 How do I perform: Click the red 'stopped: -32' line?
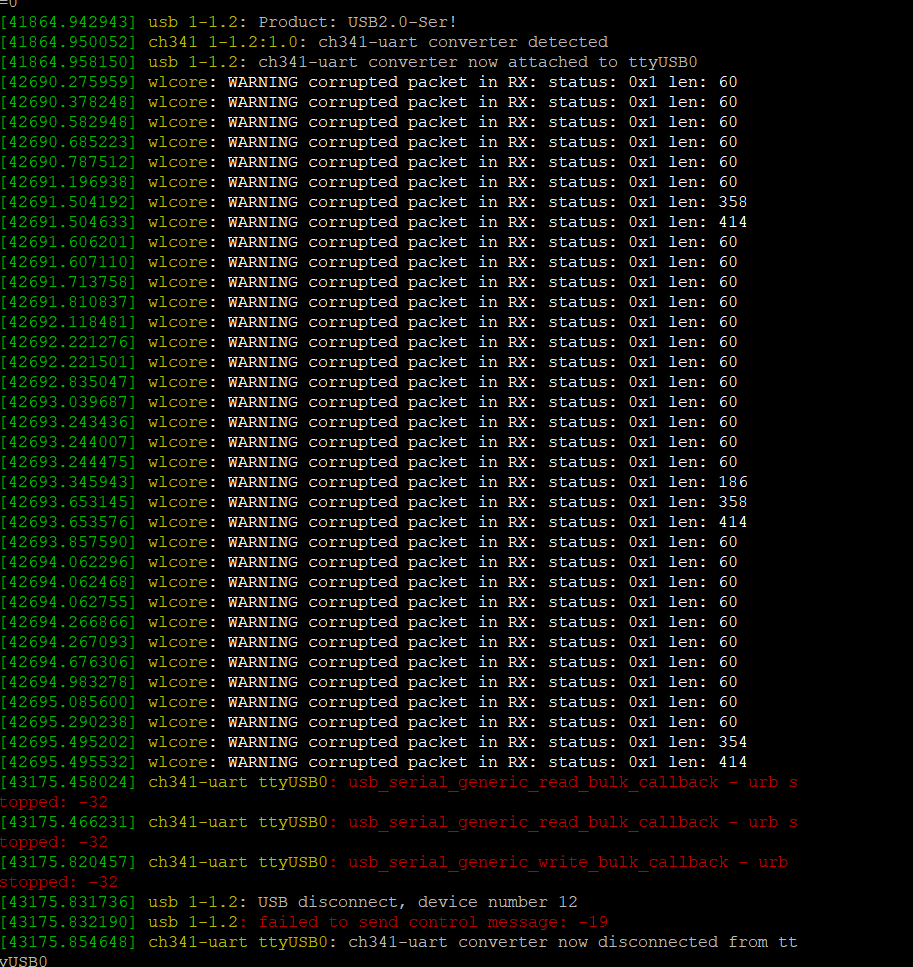point(59,883)
